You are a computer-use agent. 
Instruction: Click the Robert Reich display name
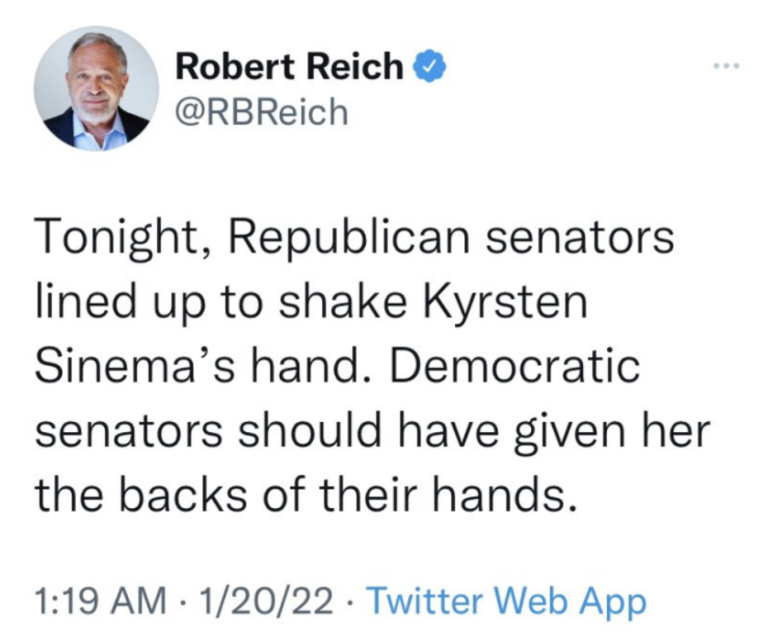[x=290, y=67]
